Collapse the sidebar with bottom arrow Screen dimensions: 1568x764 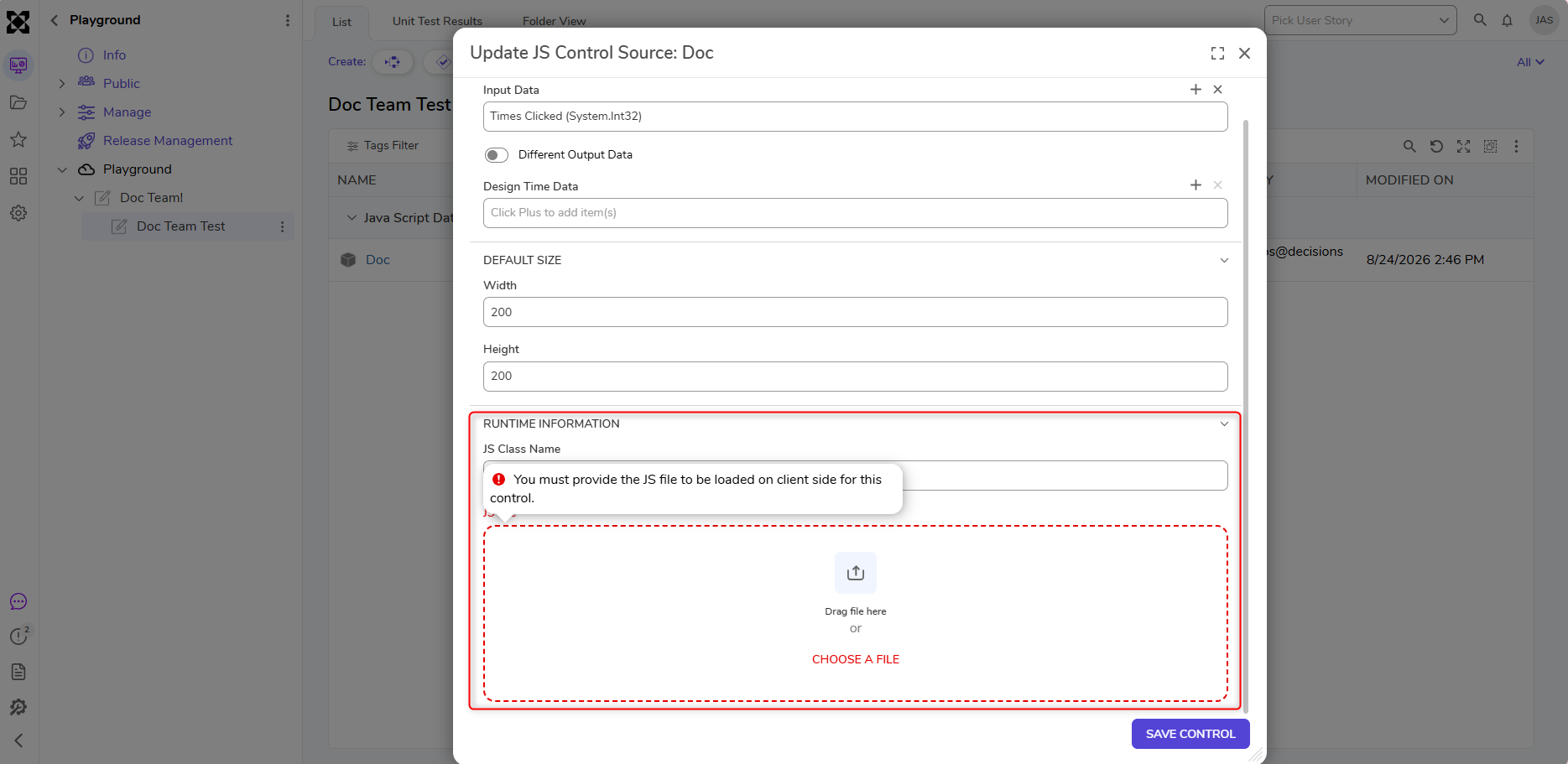18,741
